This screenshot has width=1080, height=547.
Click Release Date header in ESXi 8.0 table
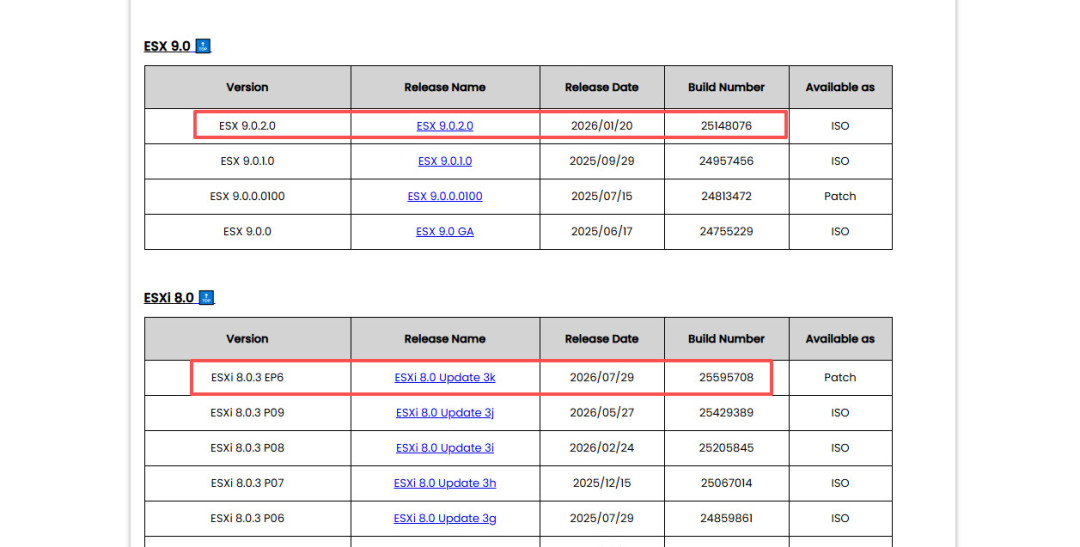tap(602, 339)
